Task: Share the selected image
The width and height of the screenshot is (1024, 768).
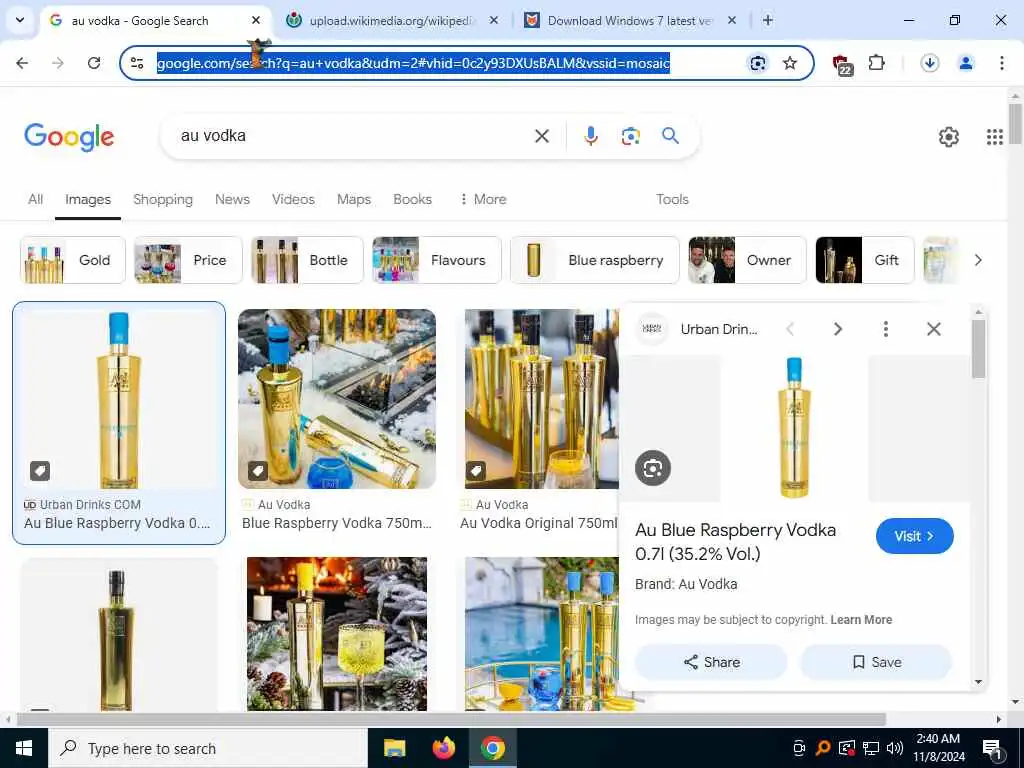Action: click(x=711, y=662)
